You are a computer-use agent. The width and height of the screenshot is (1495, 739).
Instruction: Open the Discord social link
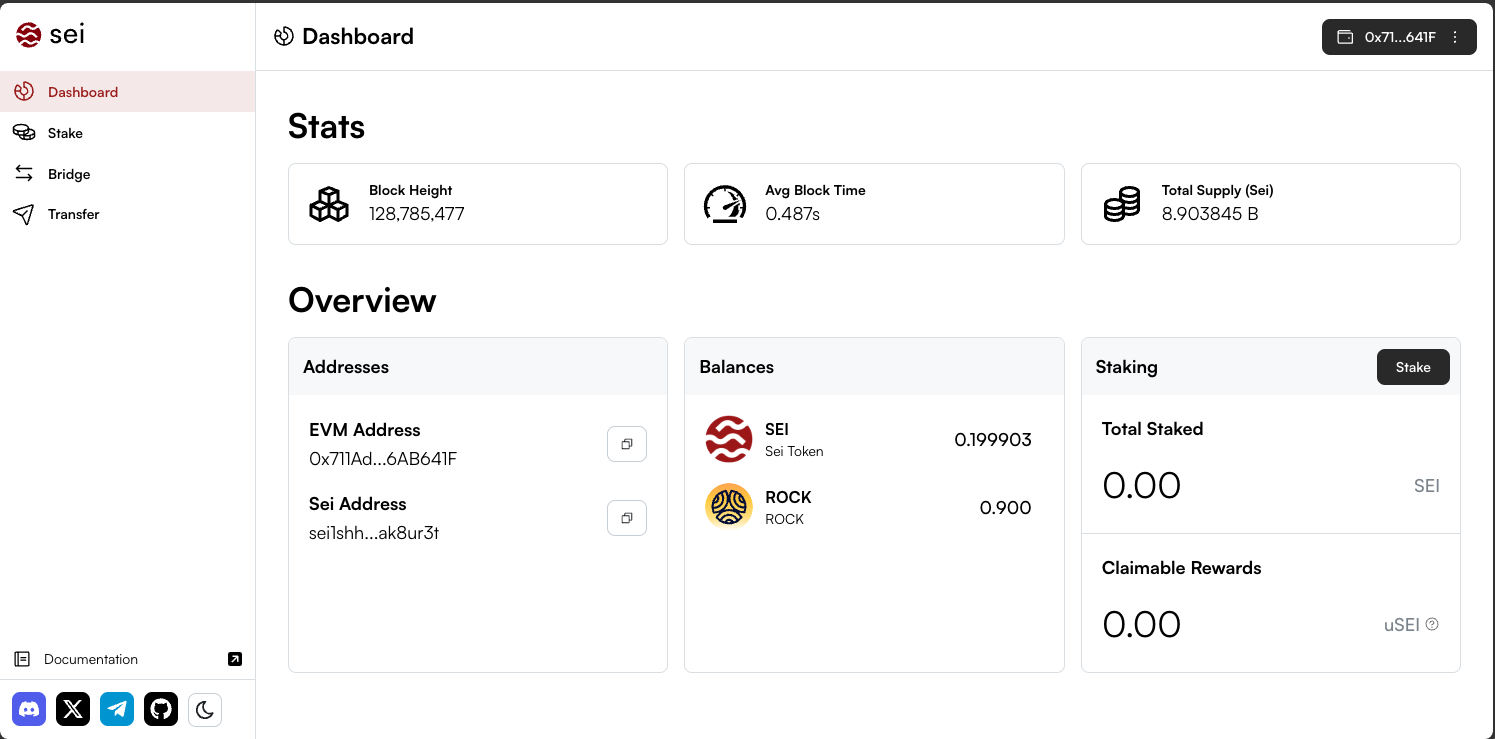(29, 709)
